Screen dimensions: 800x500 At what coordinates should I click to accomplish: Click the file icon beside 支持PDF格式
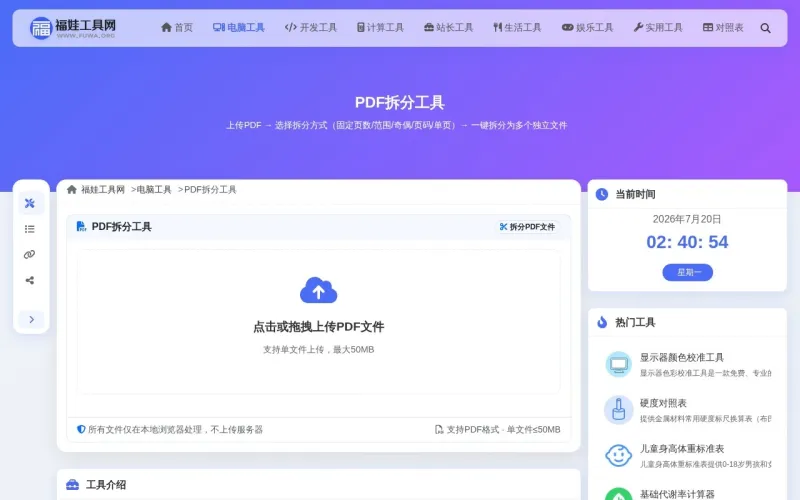(x=439, y=430)
